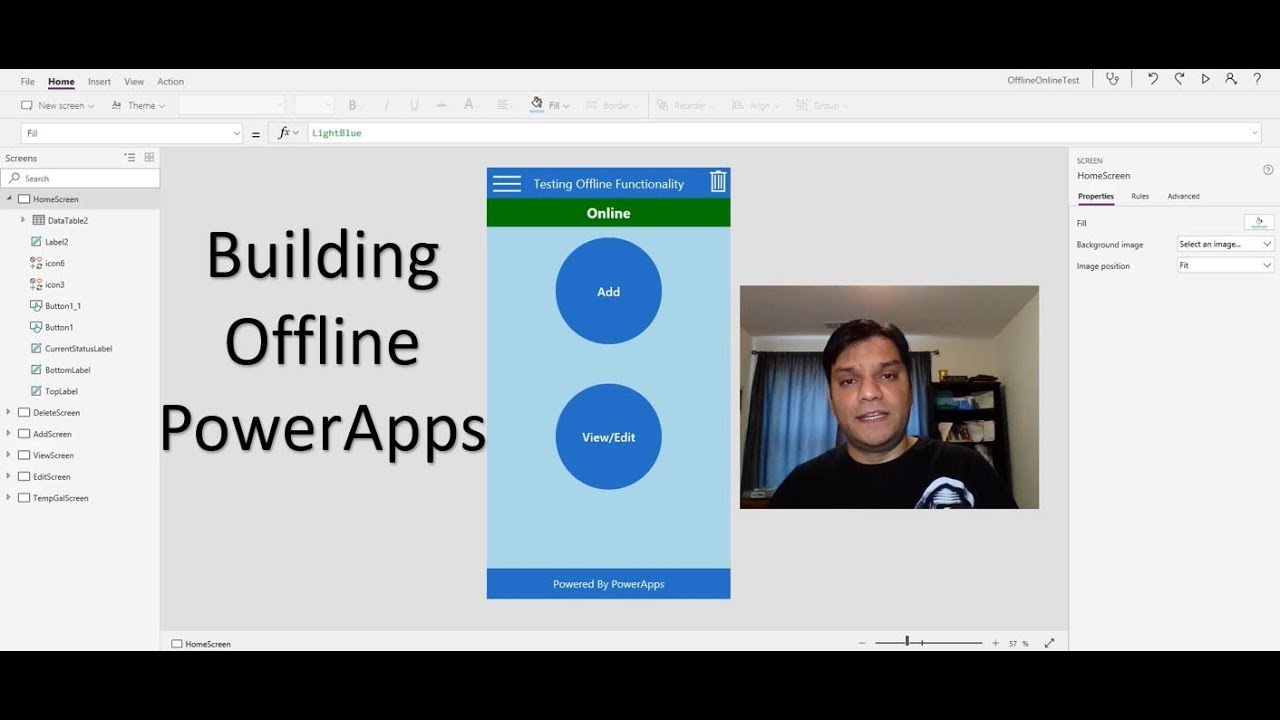Expand the AddScreen node

pos(9,434)
